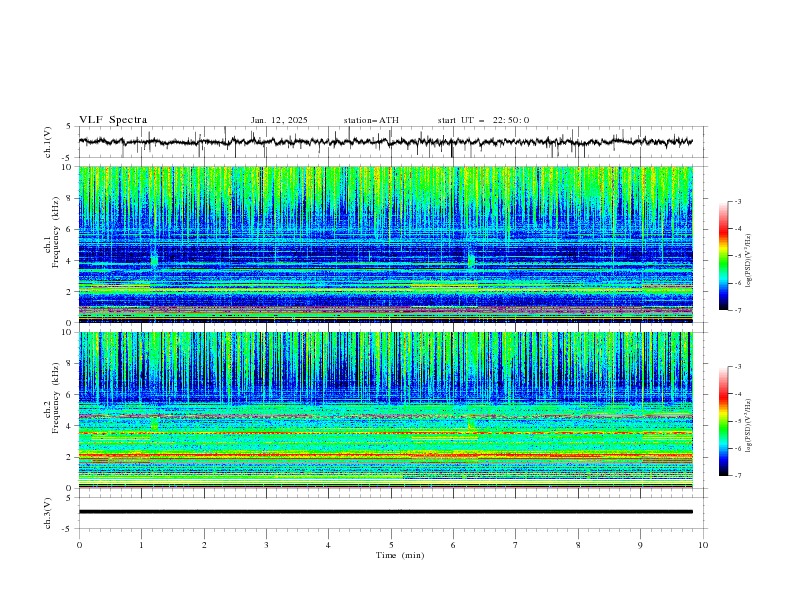Click the ch.1 voltage waveform trace
The width and height of the screenshot is (792, 612).
click(x=386, y=142)
